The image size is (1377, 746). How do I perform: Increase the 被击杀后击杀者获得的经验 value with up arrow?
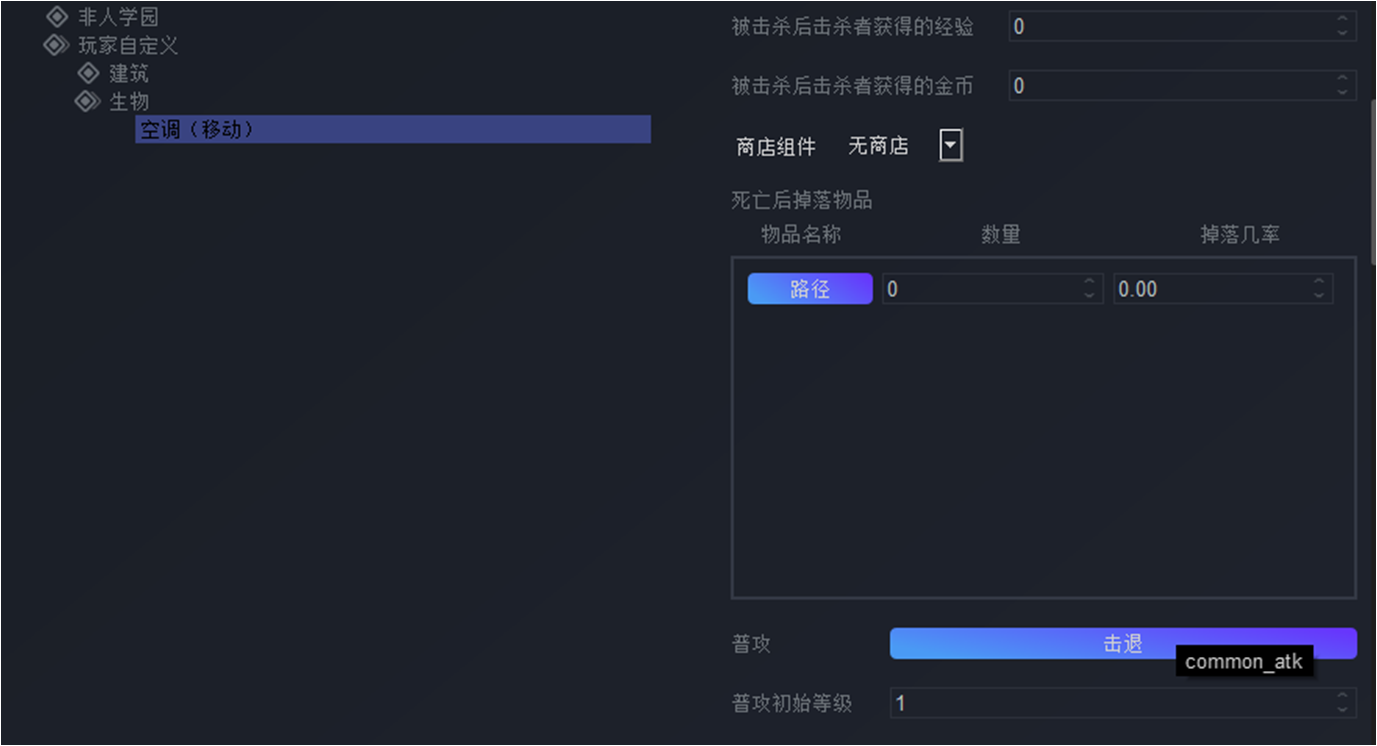pos(1343,20)
